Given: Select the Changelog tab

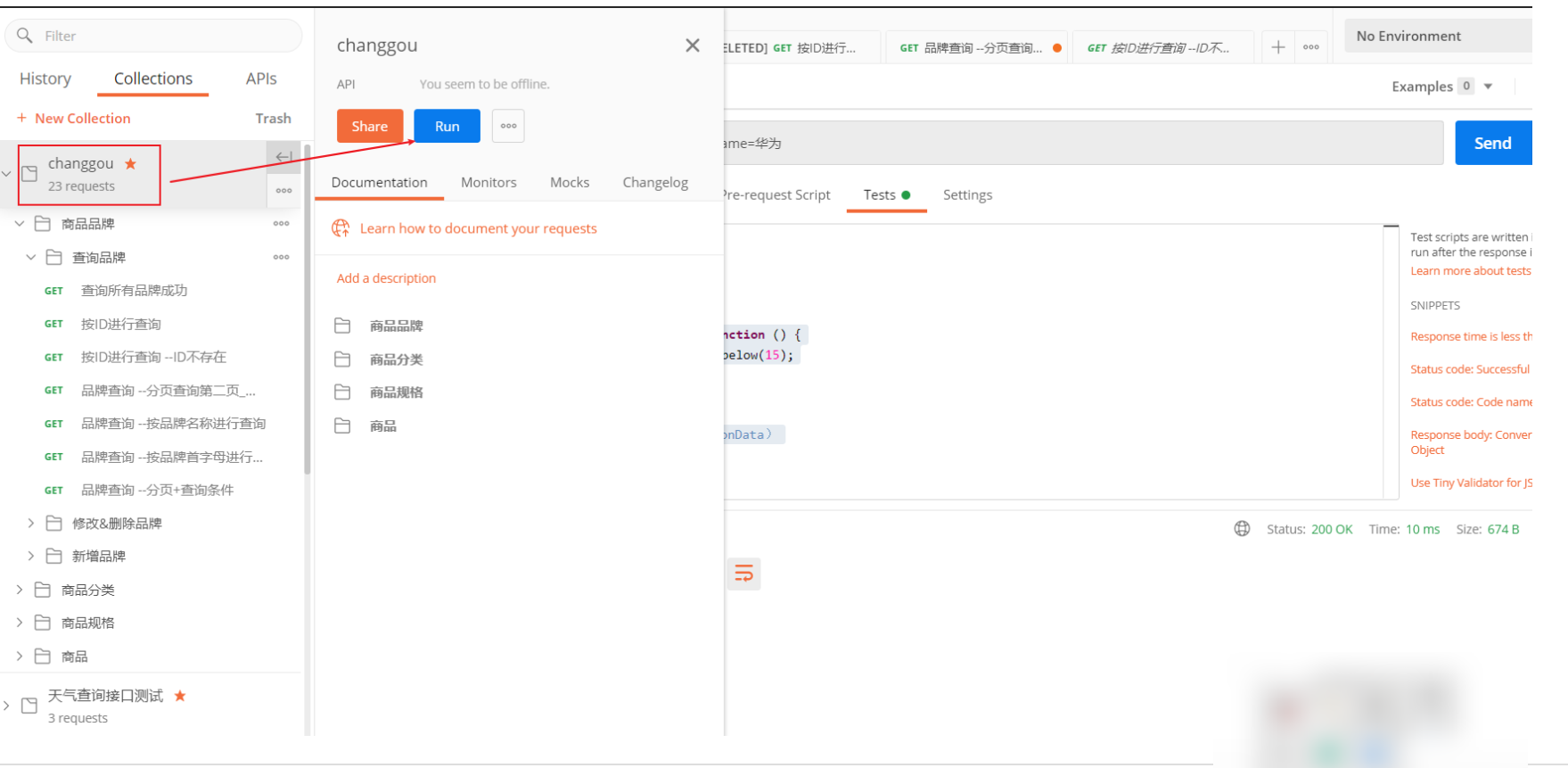Looking at the screenshot, I should pos(655,182).
